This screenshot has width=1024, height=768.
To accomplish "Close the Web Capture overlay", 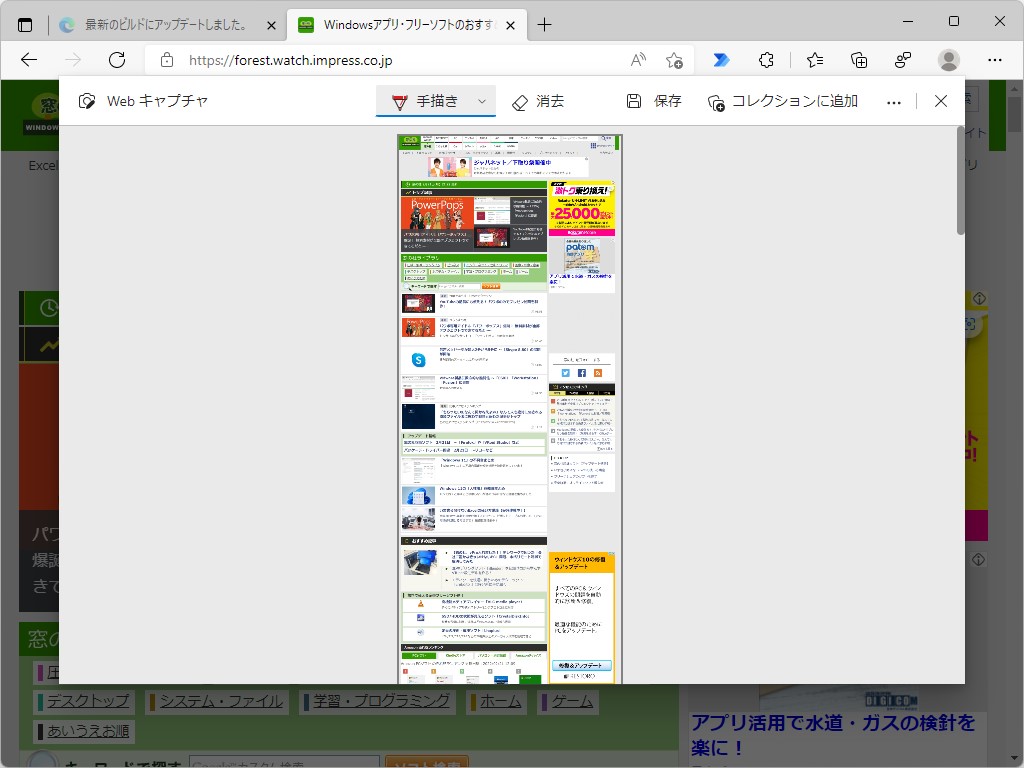I will click(x=940, y=101).
